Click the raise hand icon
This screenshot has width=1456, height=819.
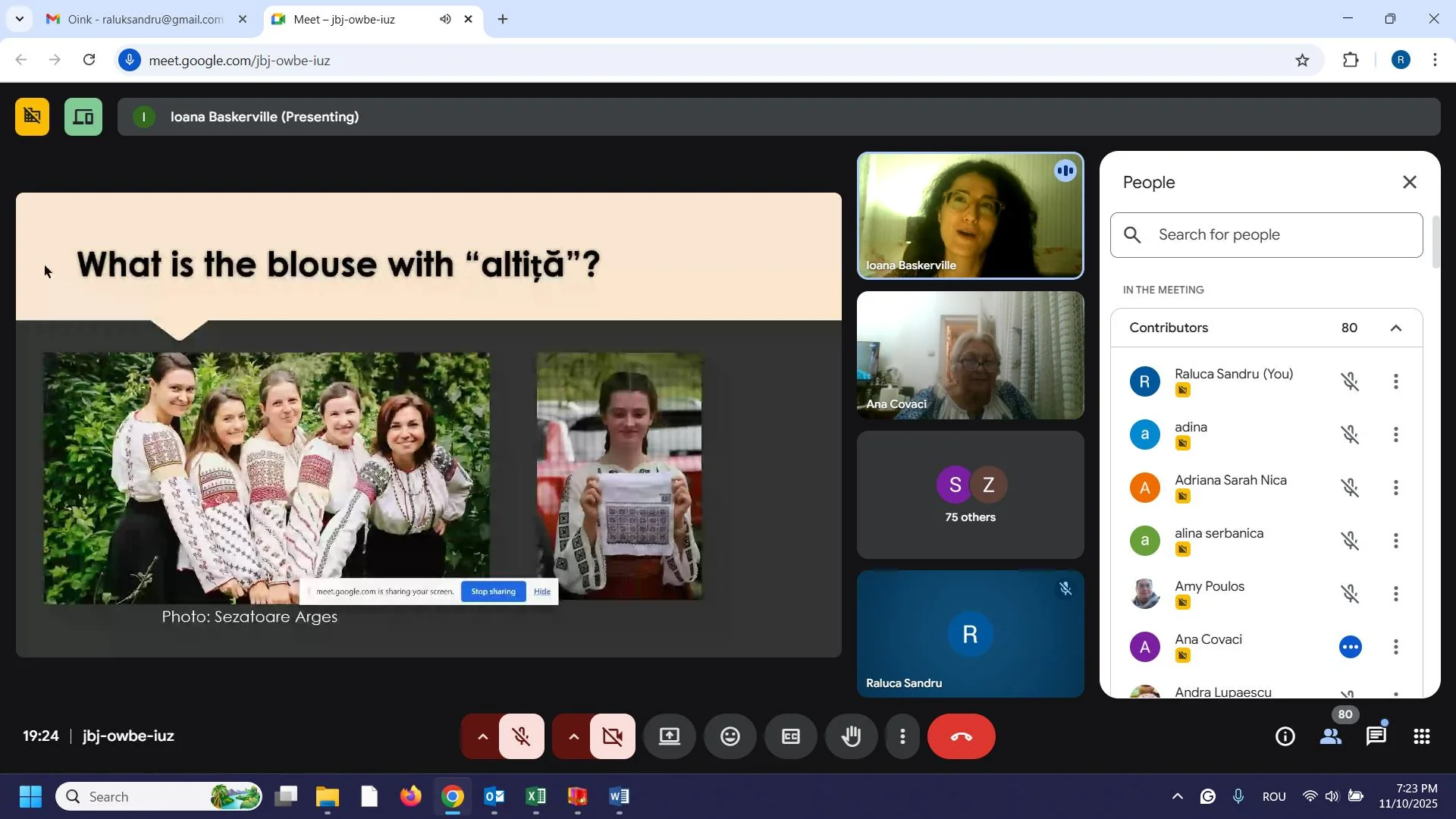tap(852, 737)
